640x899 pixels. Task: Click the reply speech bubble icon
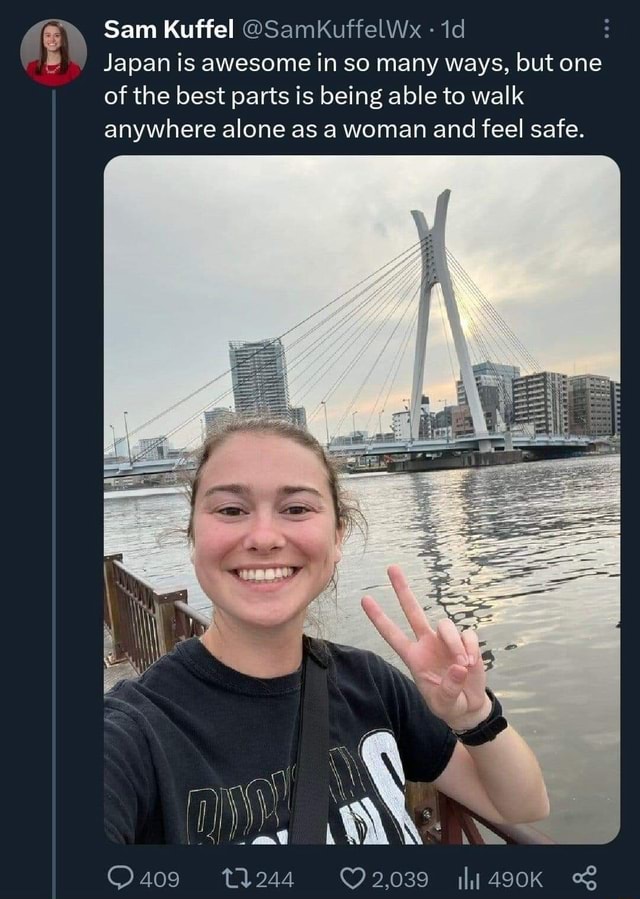click(x=120, y=878)
